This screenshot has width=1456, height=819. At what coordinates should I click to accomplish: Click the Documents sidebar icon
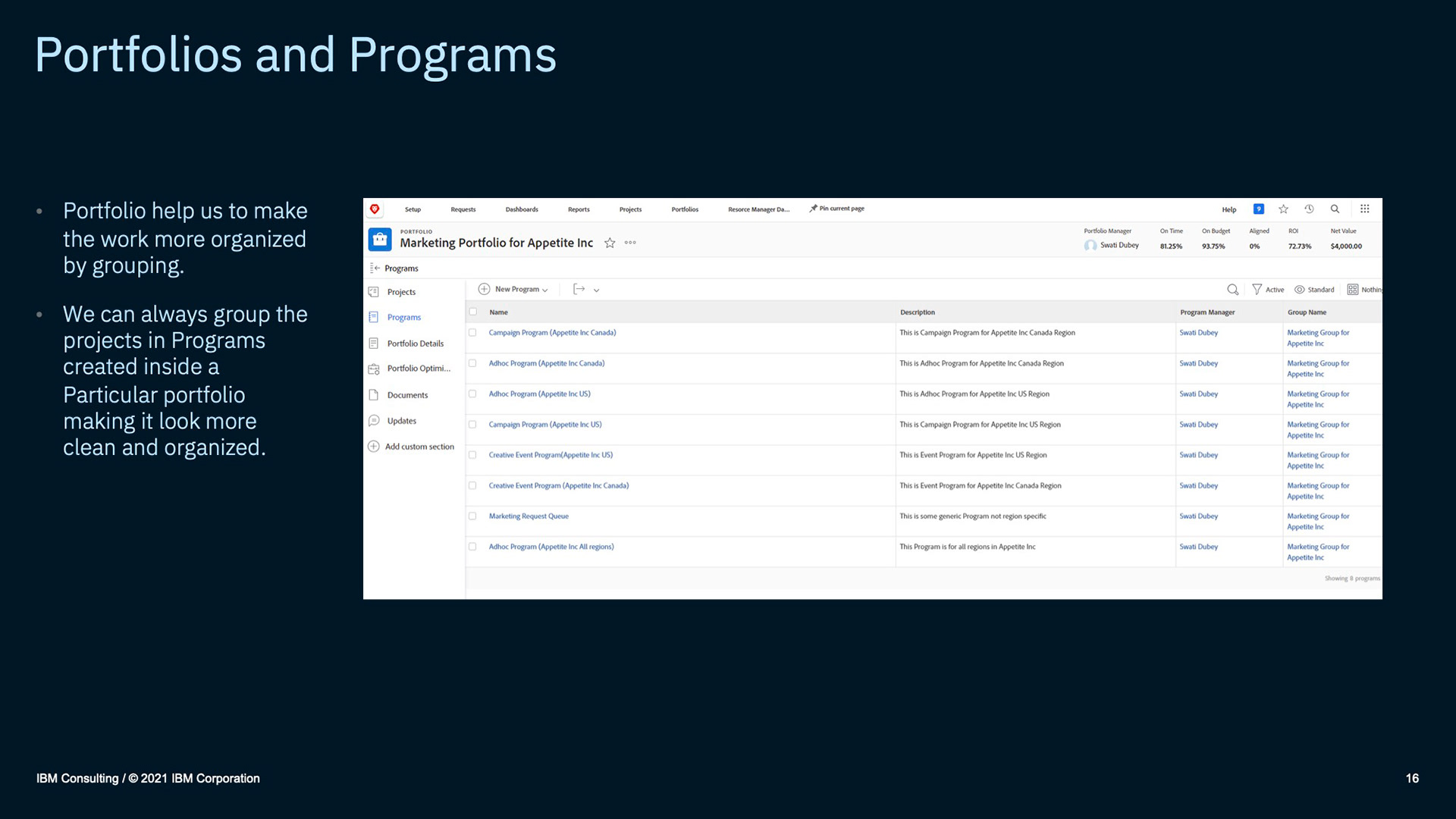tap(373, 395)
